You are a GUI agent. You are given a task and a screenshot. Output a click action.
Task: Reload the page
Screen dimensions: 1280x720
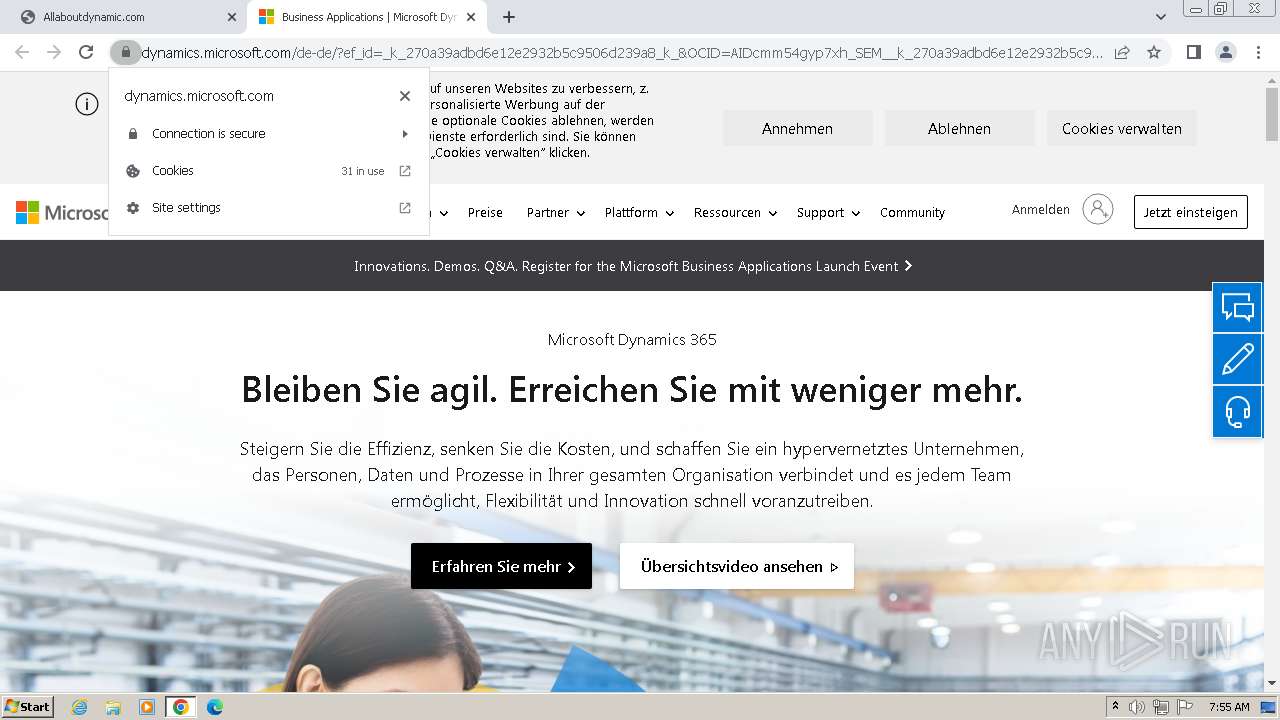(86, 52)
